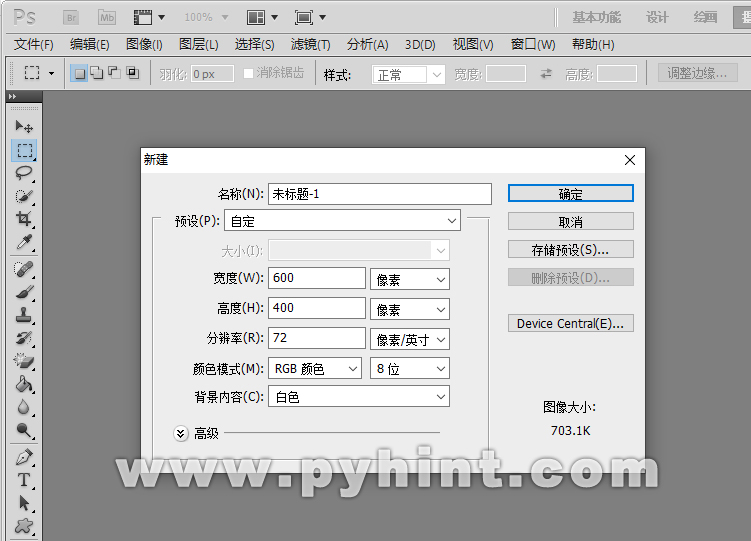The width and height of the screenshot is (751, 541).
Task: Open the 图层(L) menu
Action: (x=199, y=45)
